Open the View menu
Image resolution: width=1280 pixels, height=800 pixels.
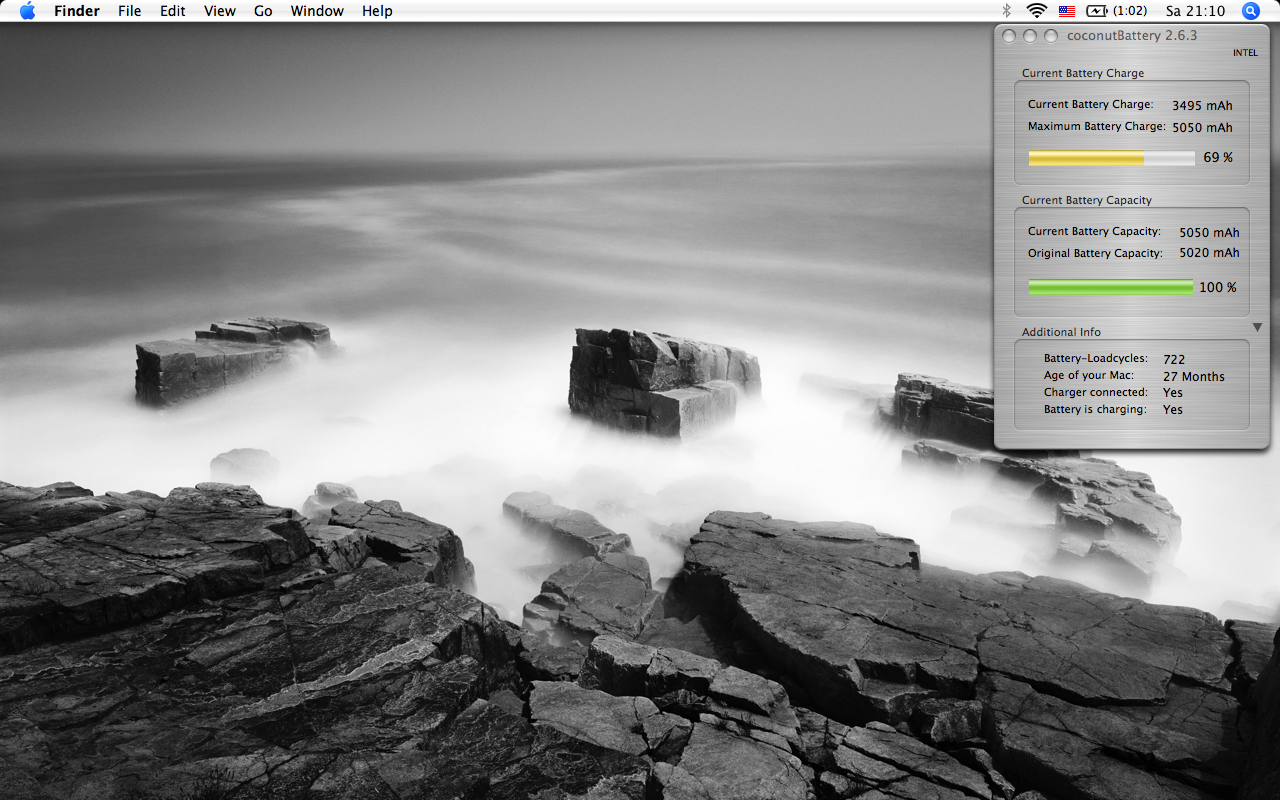coord(220,11)
